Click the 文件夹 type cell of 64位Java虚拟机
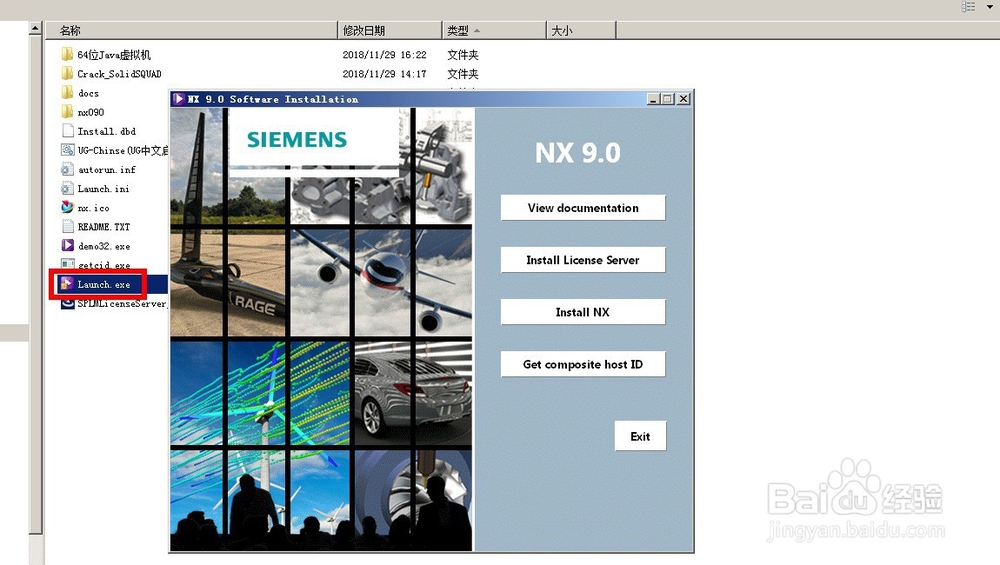Screen dimensions: 1000x565 pos(462,55)
